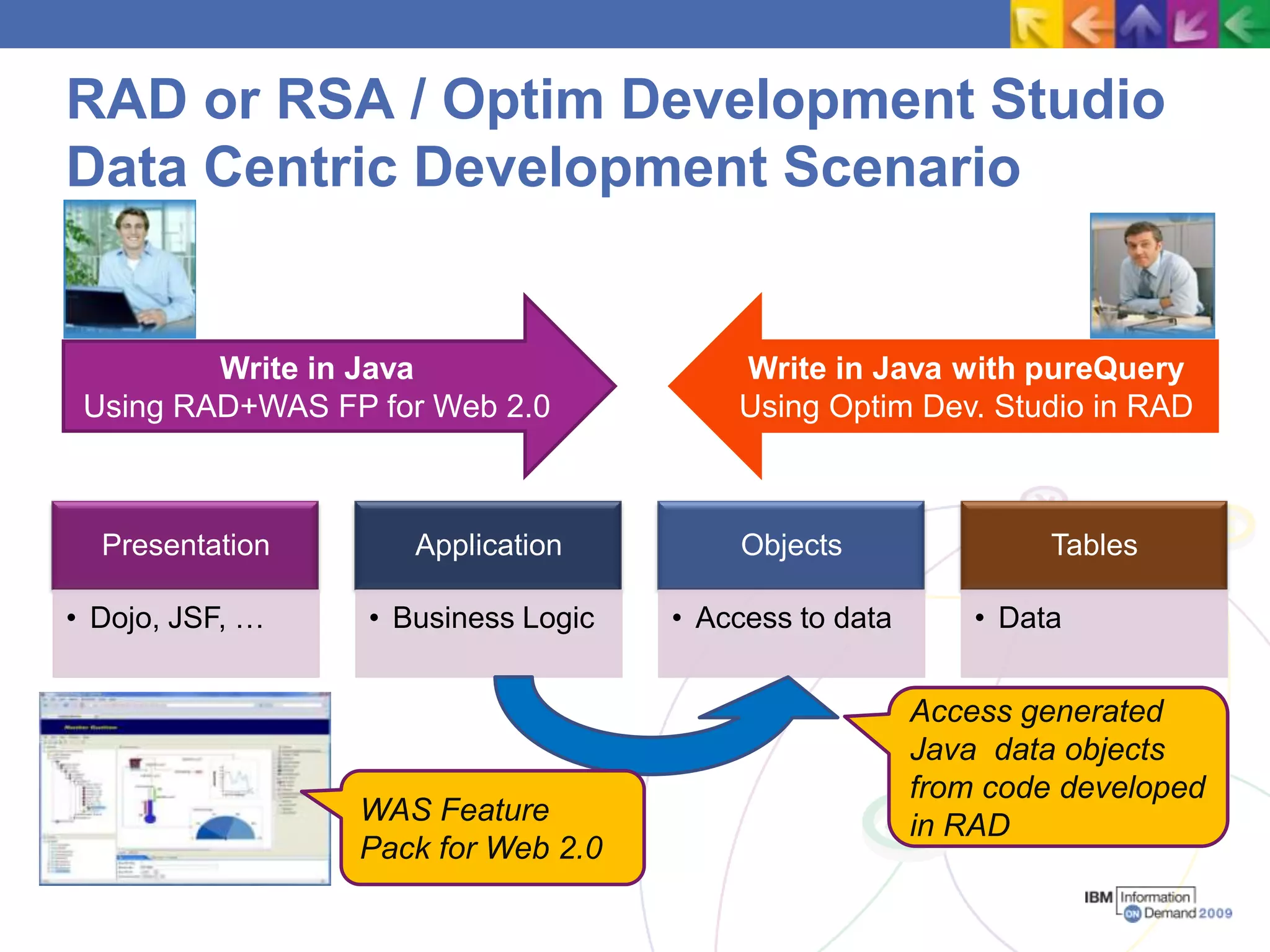Click the blue up arrow tile

click(1140, 25)
